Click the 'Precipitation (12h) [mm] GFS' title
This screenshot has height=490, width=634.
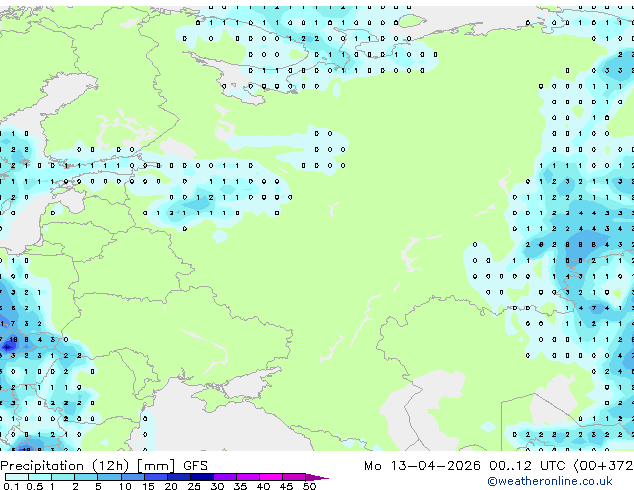[104, 466]
